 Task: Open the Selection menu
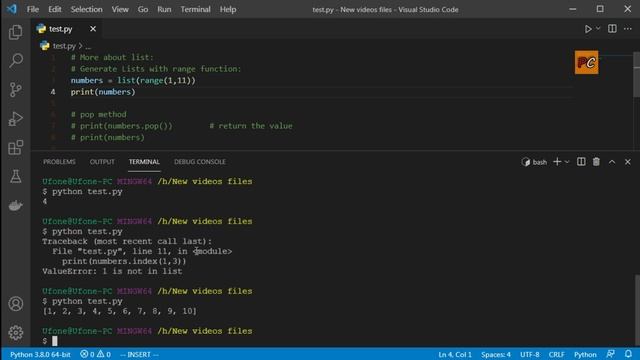click(87, 9)
